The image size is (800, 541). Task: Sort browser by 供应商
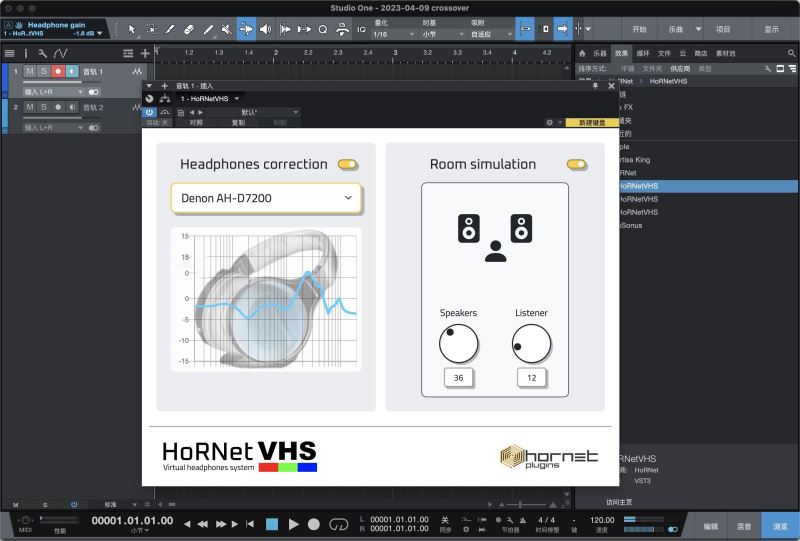[x=680, y=68]
